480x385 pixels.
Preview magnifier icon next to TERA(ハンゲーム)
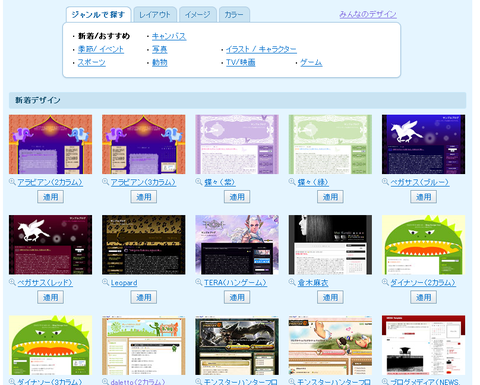[199, 283]
